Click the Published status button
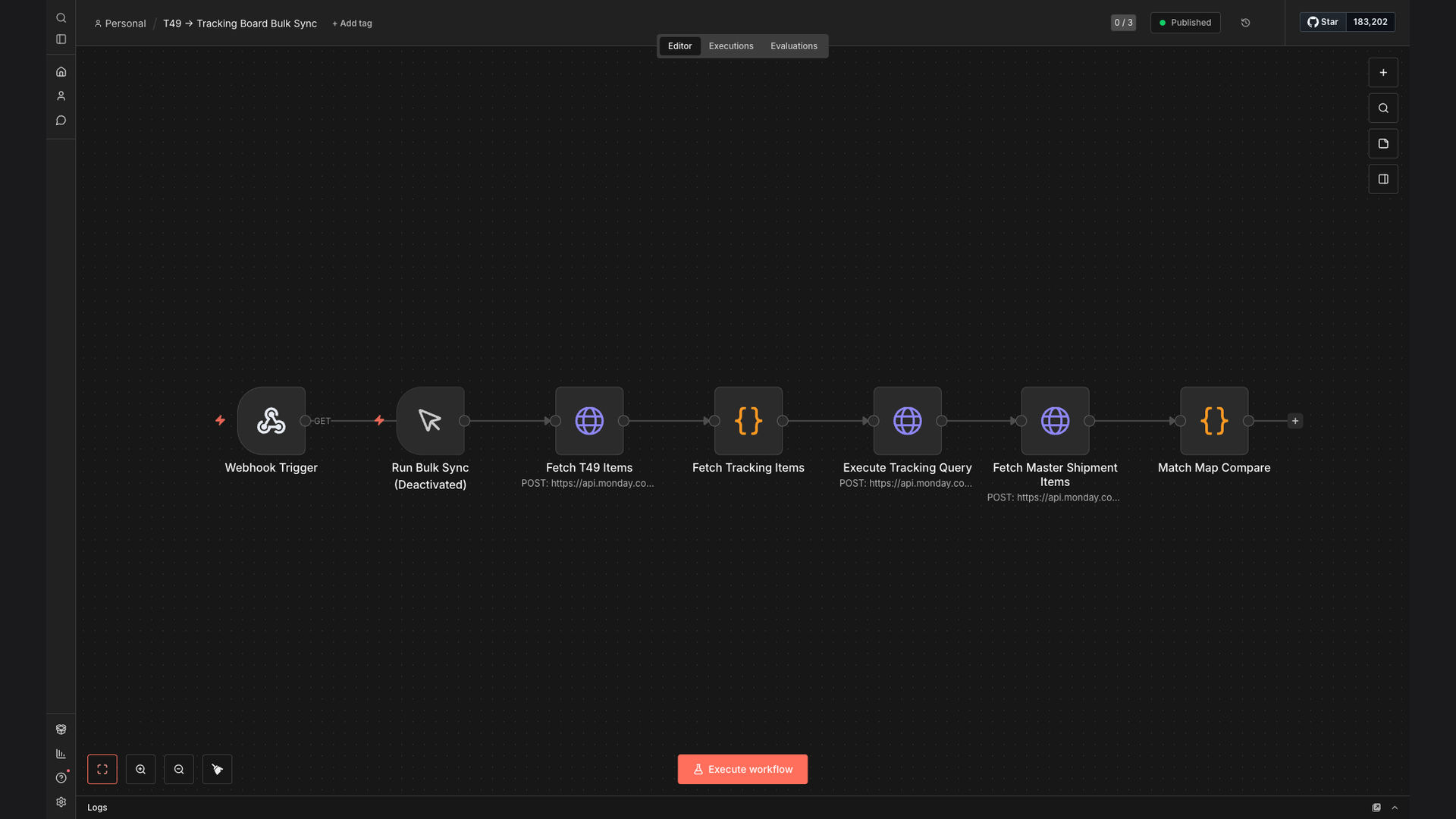Image resolution: width=1456 pixels, height=819 pixels. 1185,23
